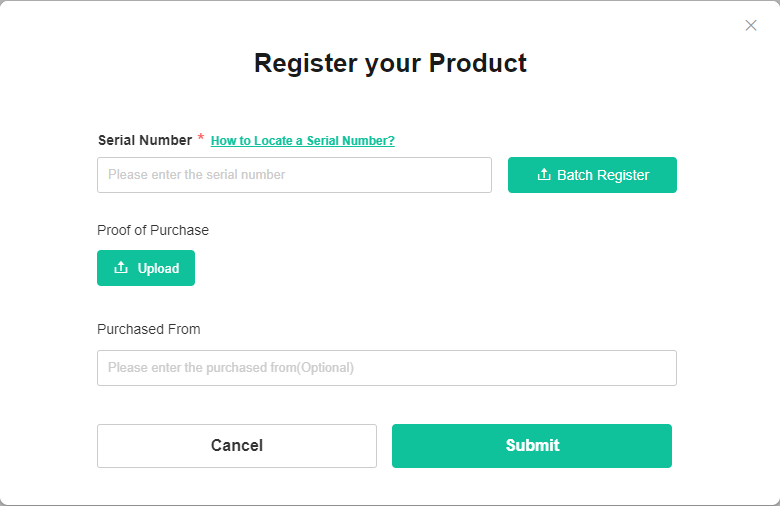Focus the serial number input field
Image resolution: width=780 pixels, height=506 pixels.
point(294,175)
